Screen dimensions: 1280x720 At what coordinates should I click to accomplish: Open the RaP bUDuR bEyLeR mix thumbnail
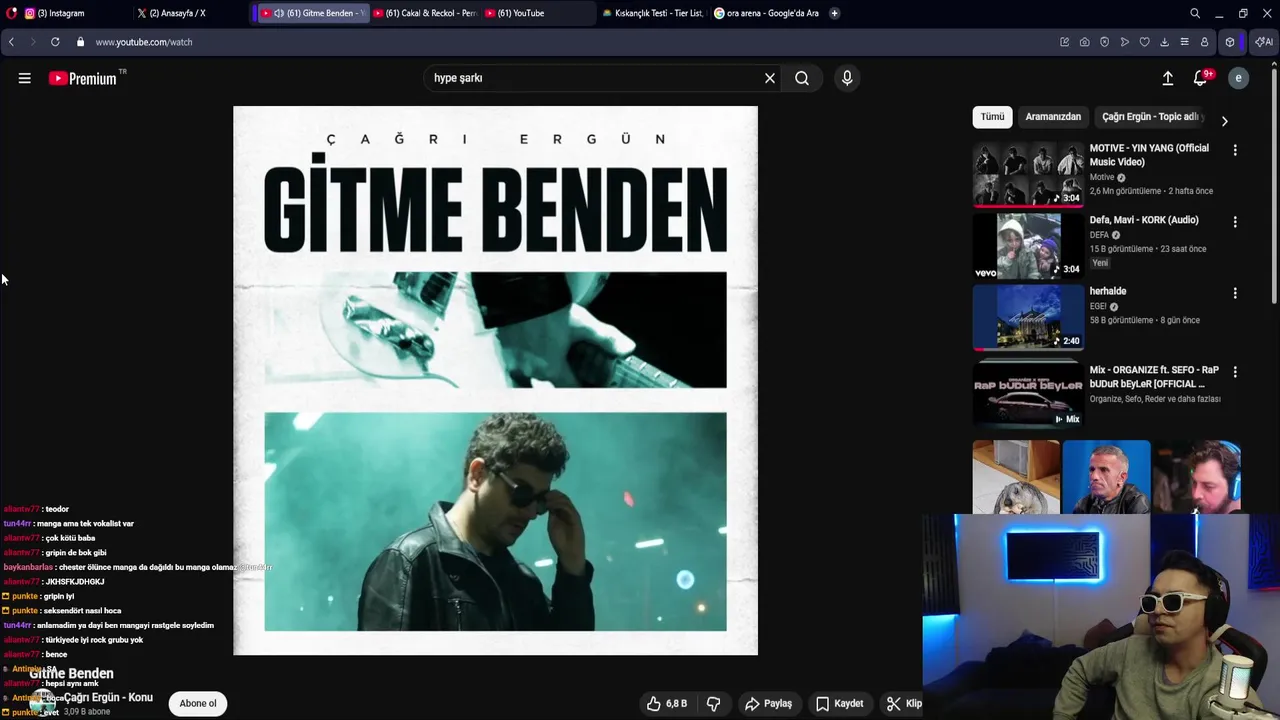pyautogui.click(x=1028, y=396)
